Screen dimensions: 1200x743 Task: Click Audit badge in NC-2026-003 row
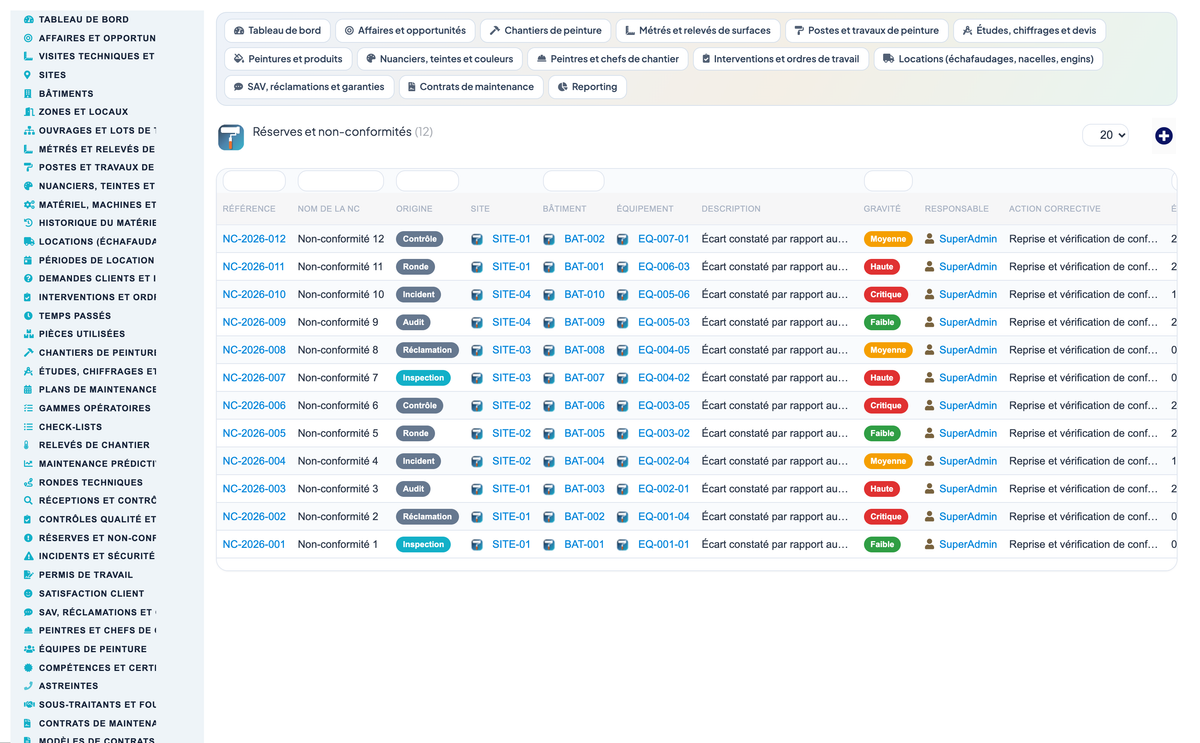(x=413, y=489)
